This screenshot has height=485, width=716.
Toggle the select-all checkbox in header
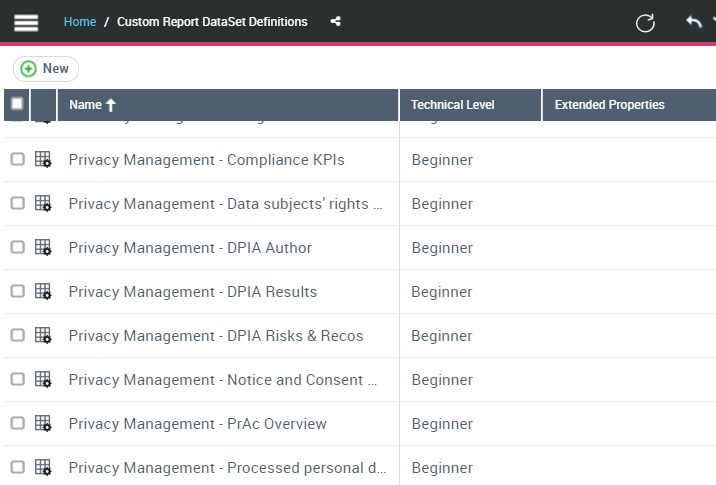(x=17, y=104)
